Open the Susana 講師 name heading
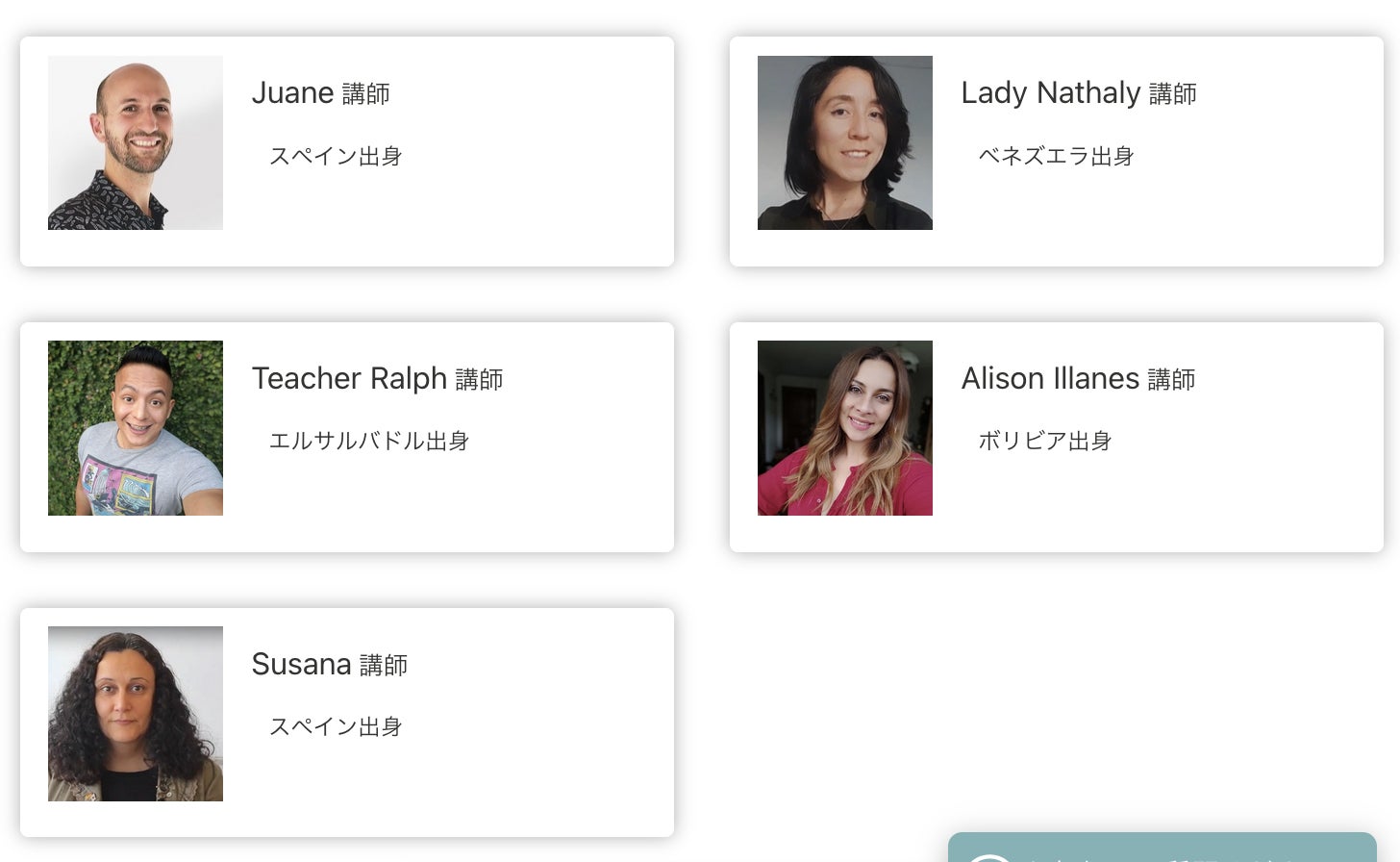Screen dimensions: 1400x862 click(x=329, y=665)
